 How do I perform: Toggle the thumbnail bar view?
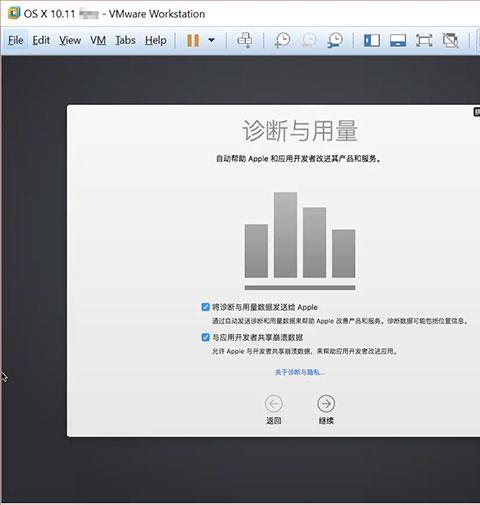point(398,41)
